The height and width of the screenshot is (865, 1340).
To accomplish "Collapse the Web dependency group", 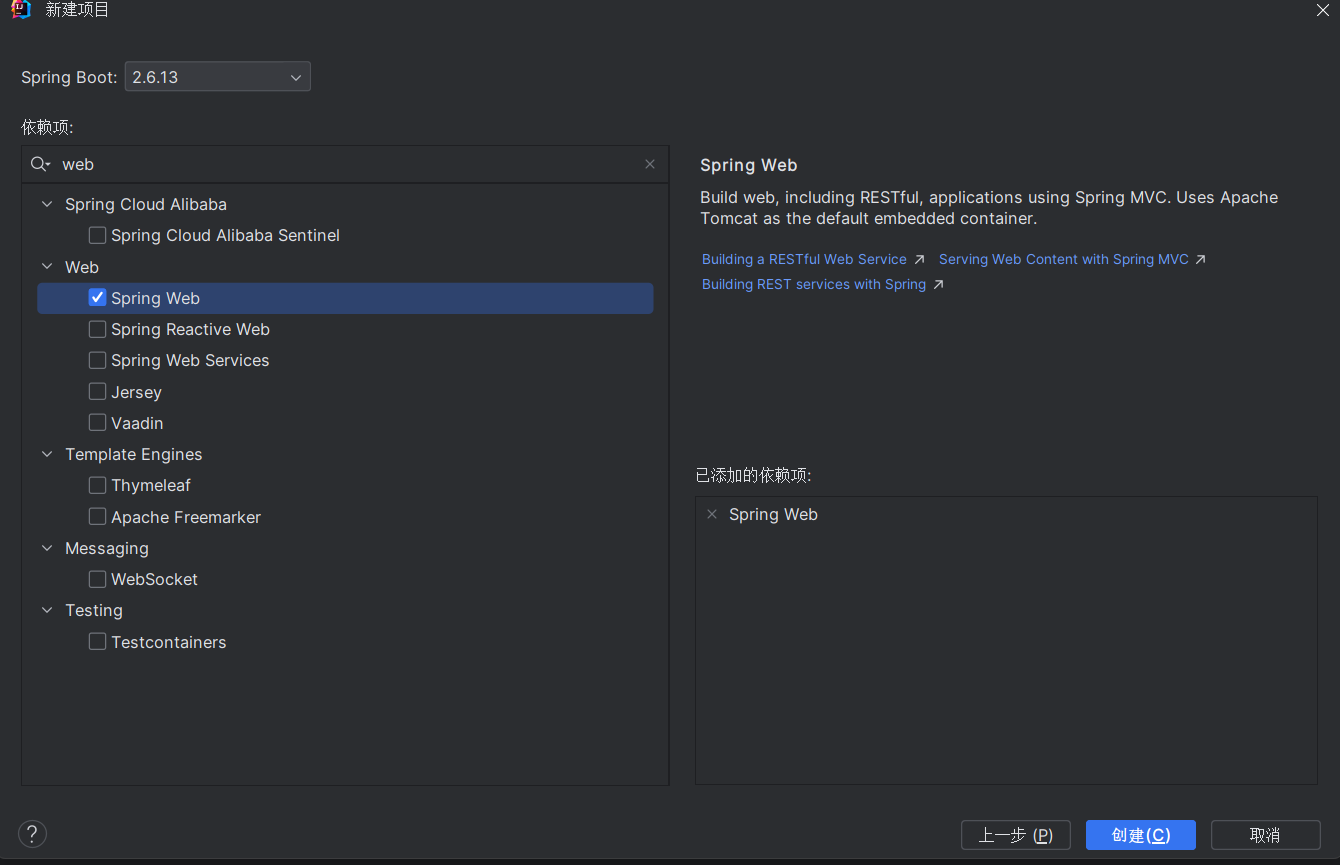I will coord(47,267).
